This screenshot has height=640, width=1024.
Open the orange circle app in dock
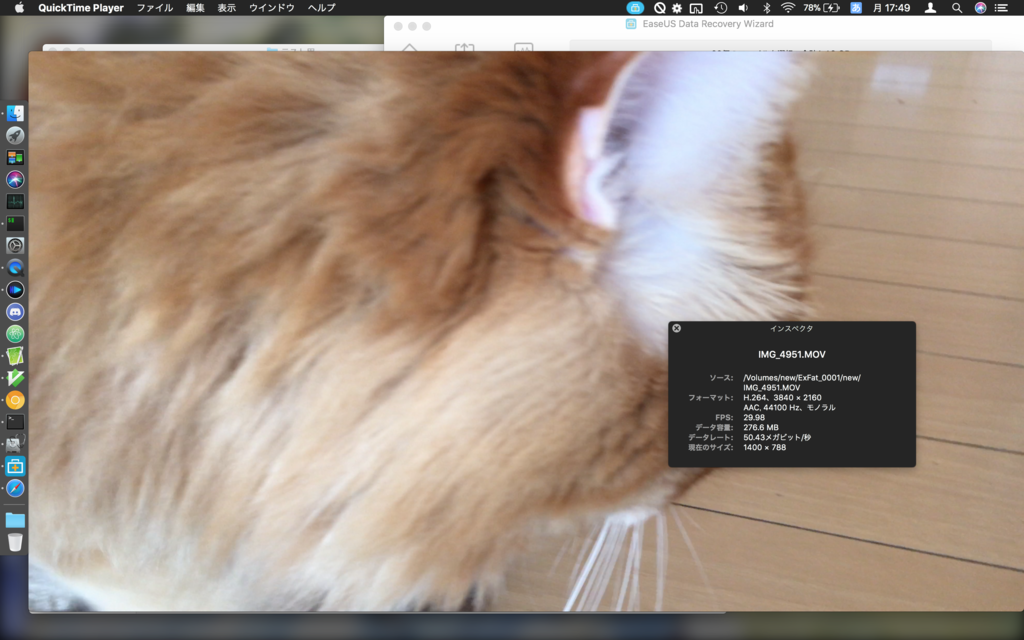coord(15,400)
